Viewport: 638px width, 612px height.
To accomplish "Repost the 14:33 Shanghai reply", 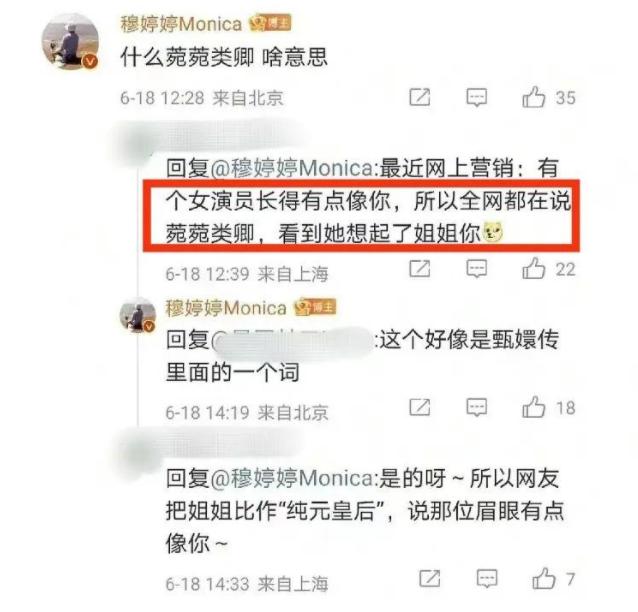I will tap(430, 578).
